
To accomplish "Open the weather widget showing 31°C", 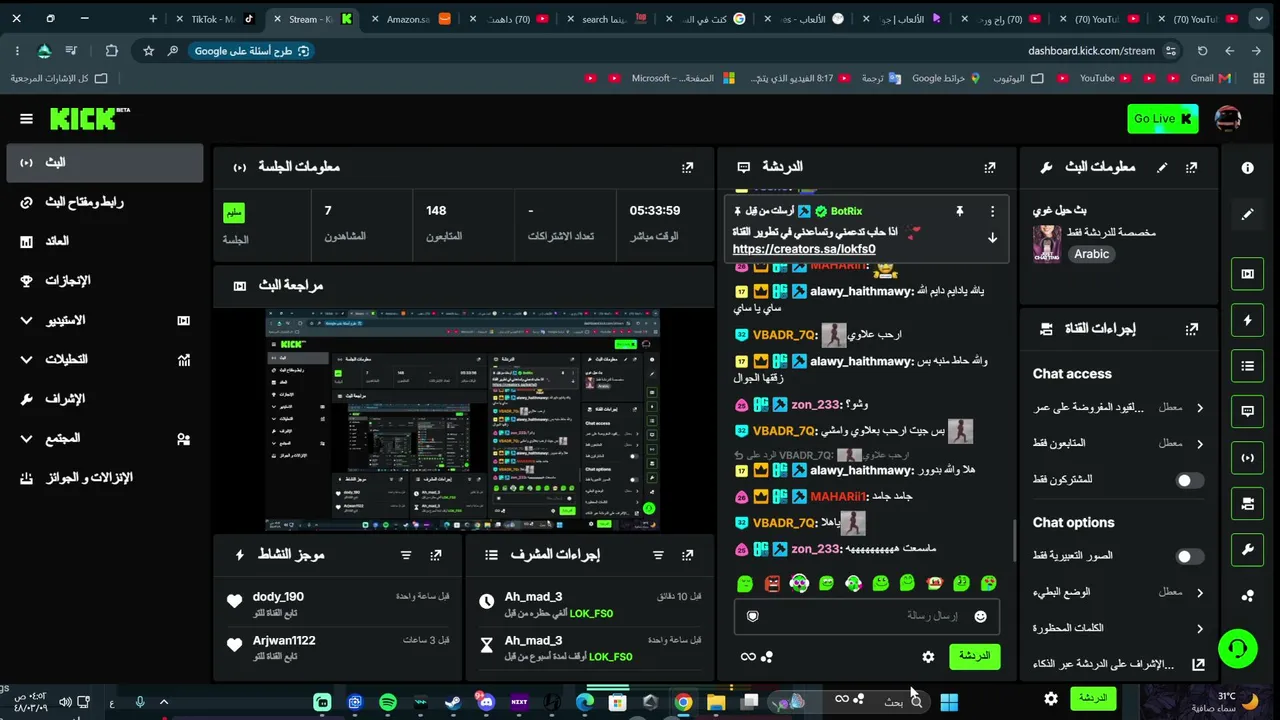I will point(1227,701).
